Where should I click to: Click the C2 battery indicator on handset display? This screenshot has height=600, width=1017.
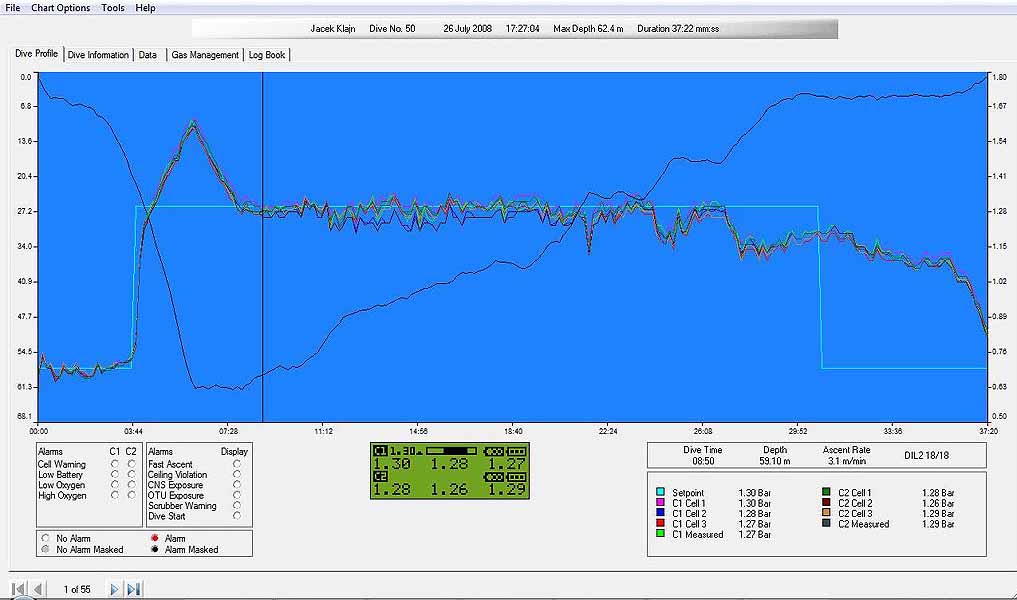516,477
